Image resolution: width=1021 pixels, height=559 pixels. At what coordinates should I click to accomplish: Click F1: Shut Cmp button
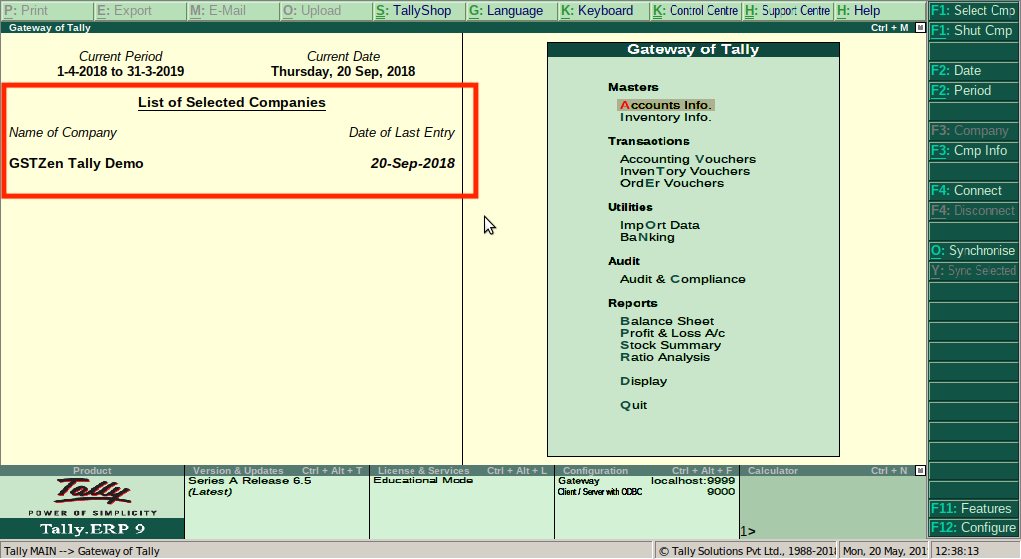[x=973, y=31]
